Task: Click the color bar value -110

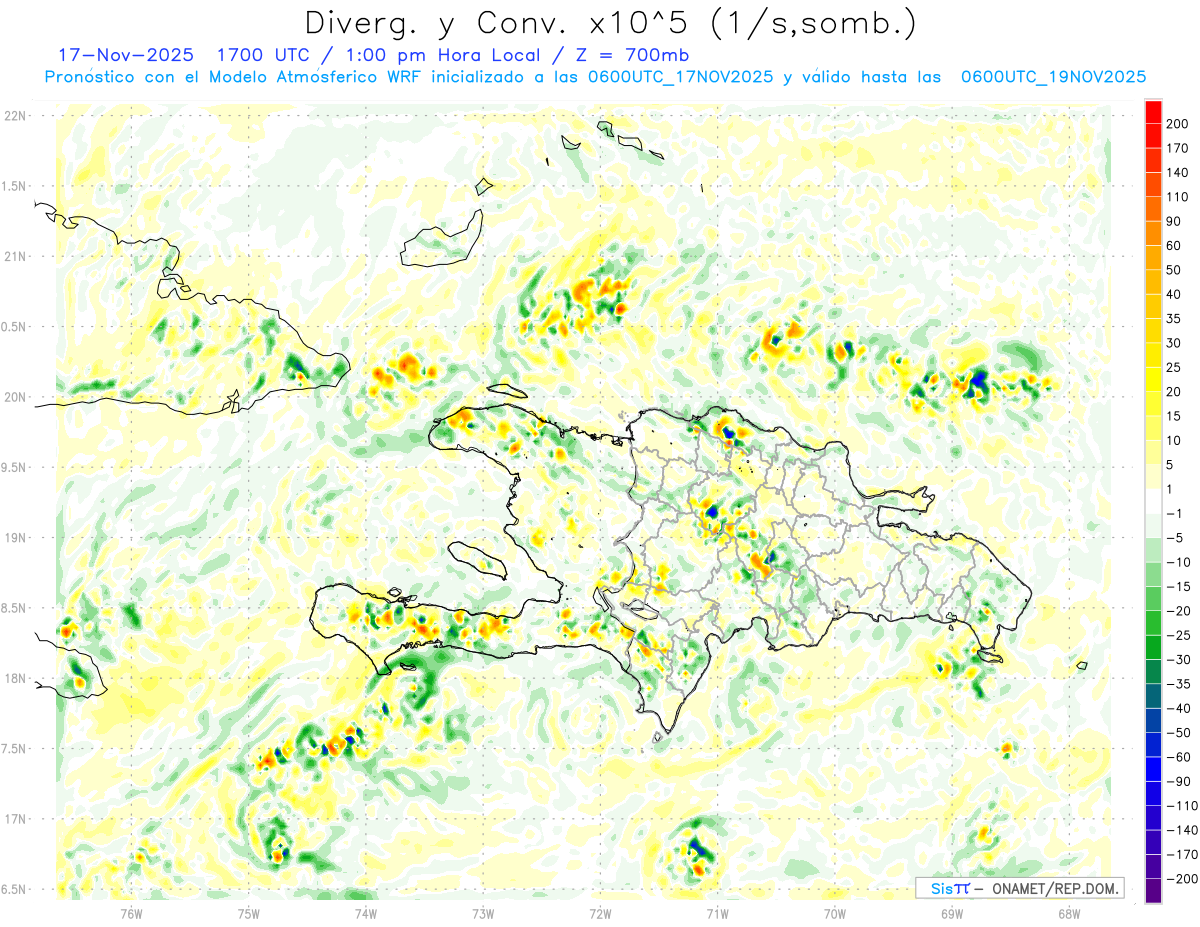Action: [x=1182, y=806]
